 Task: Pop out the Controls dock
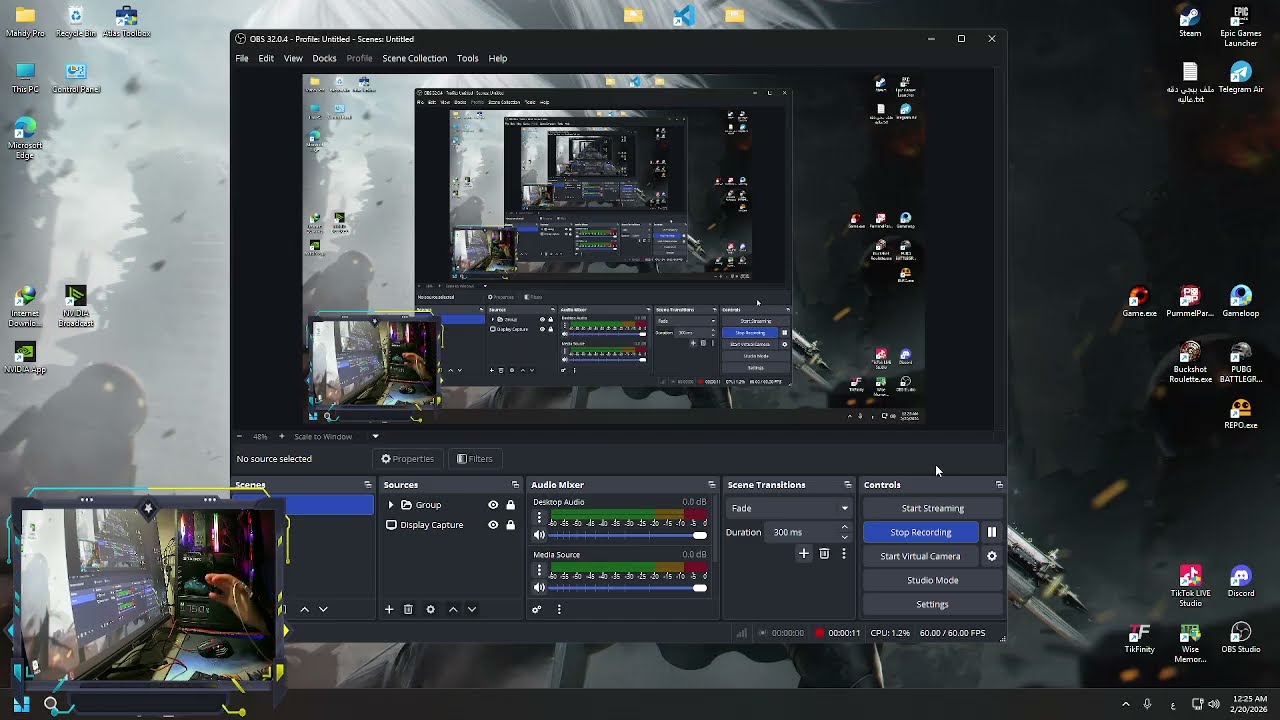[x=998, y=485]
